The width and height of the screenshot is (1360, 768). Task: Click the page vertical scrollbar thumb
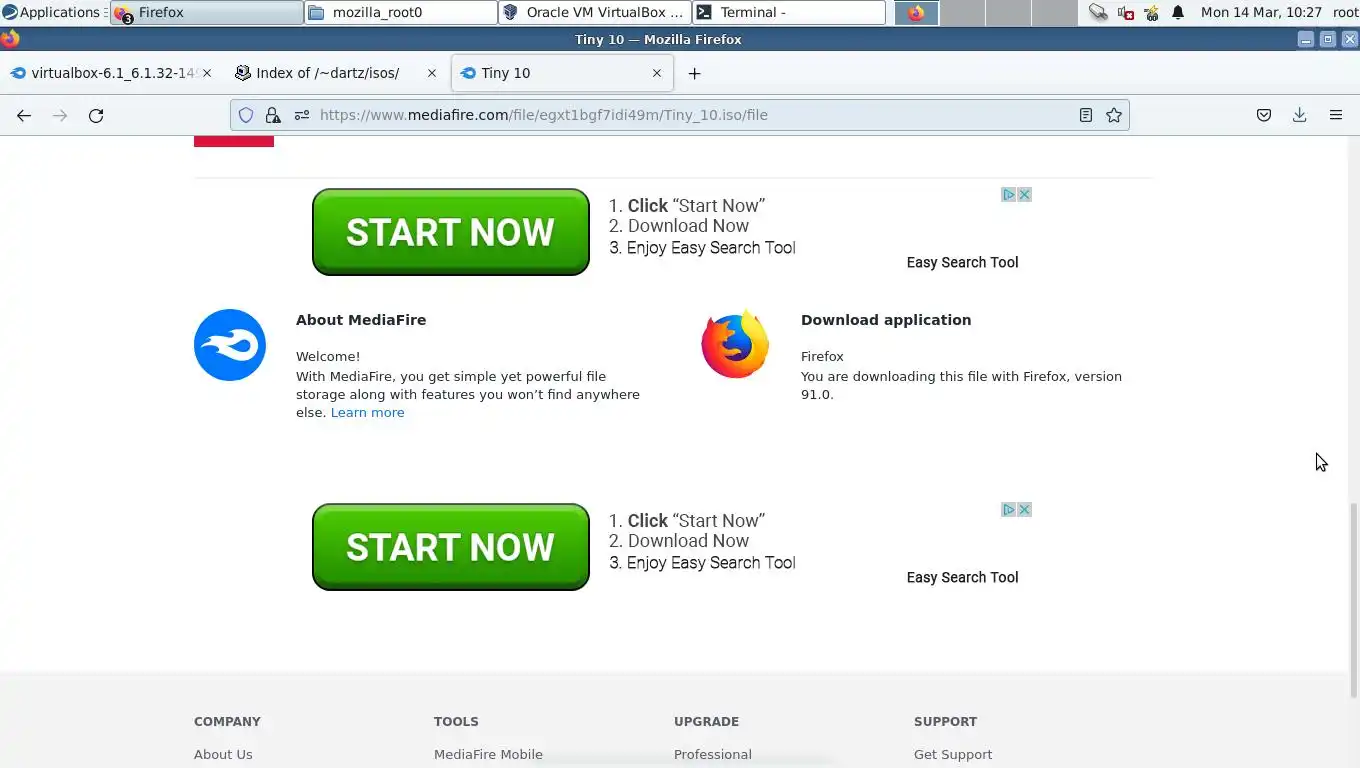[x=1354, y=600]
